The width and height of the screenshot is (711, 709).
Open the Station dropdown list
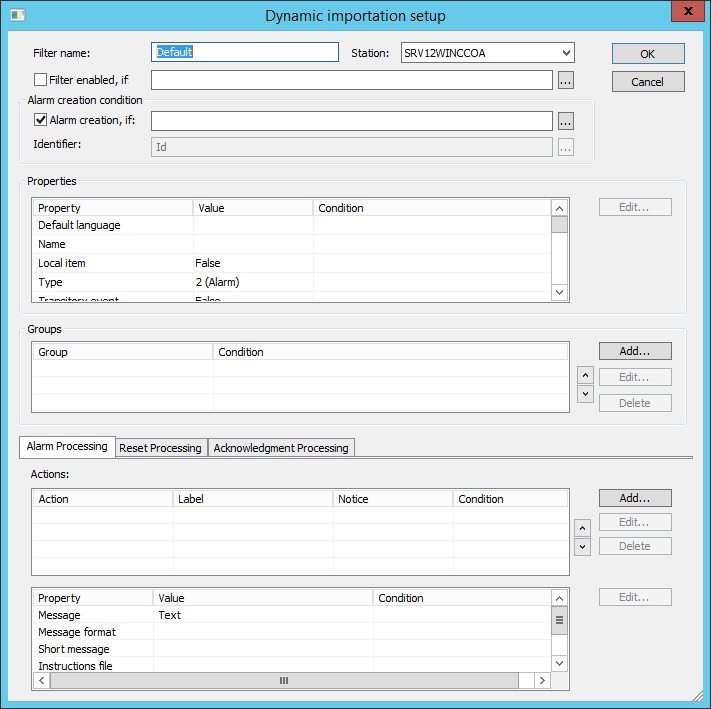coord(566,53)
